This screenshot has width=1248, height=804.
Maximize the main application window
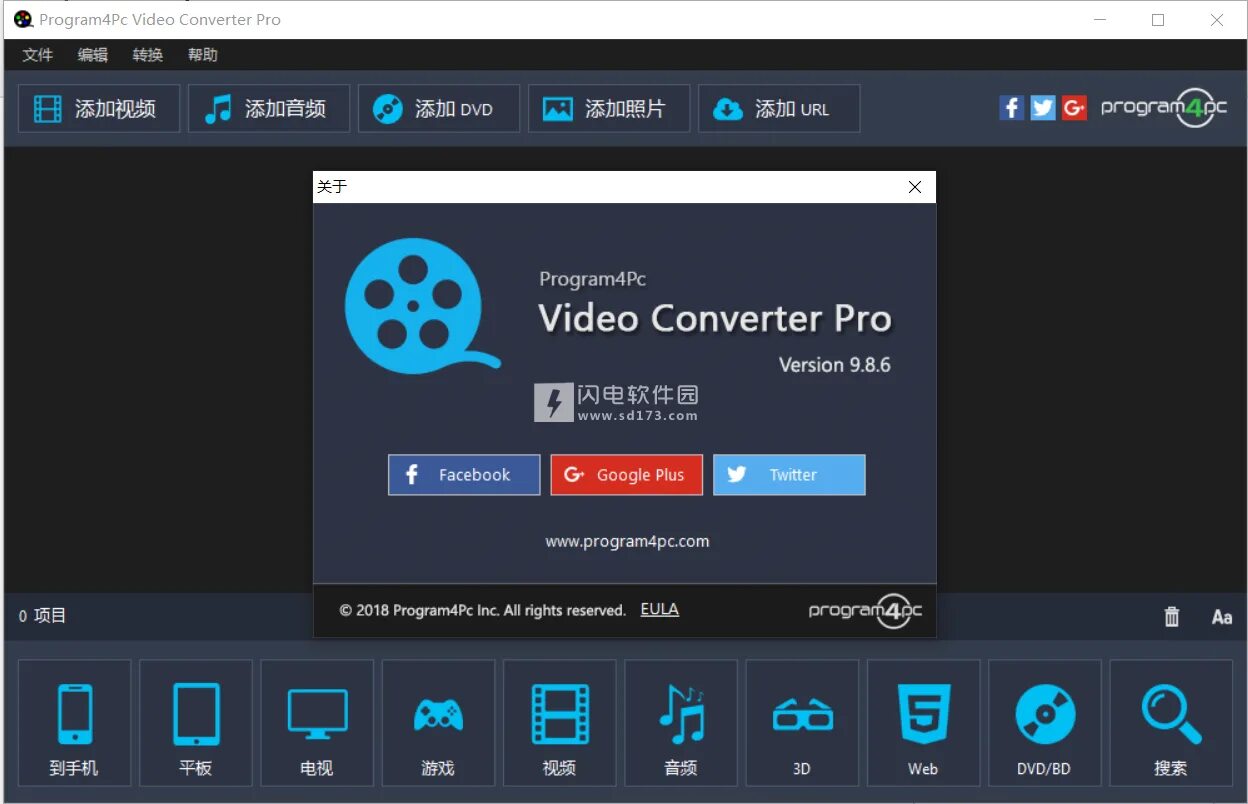click(x=1158, y=20)
